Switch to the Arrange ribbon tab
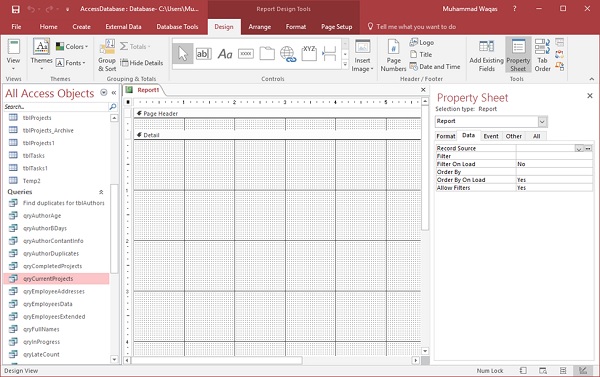The image size is (600, 377). click(259, 27)
